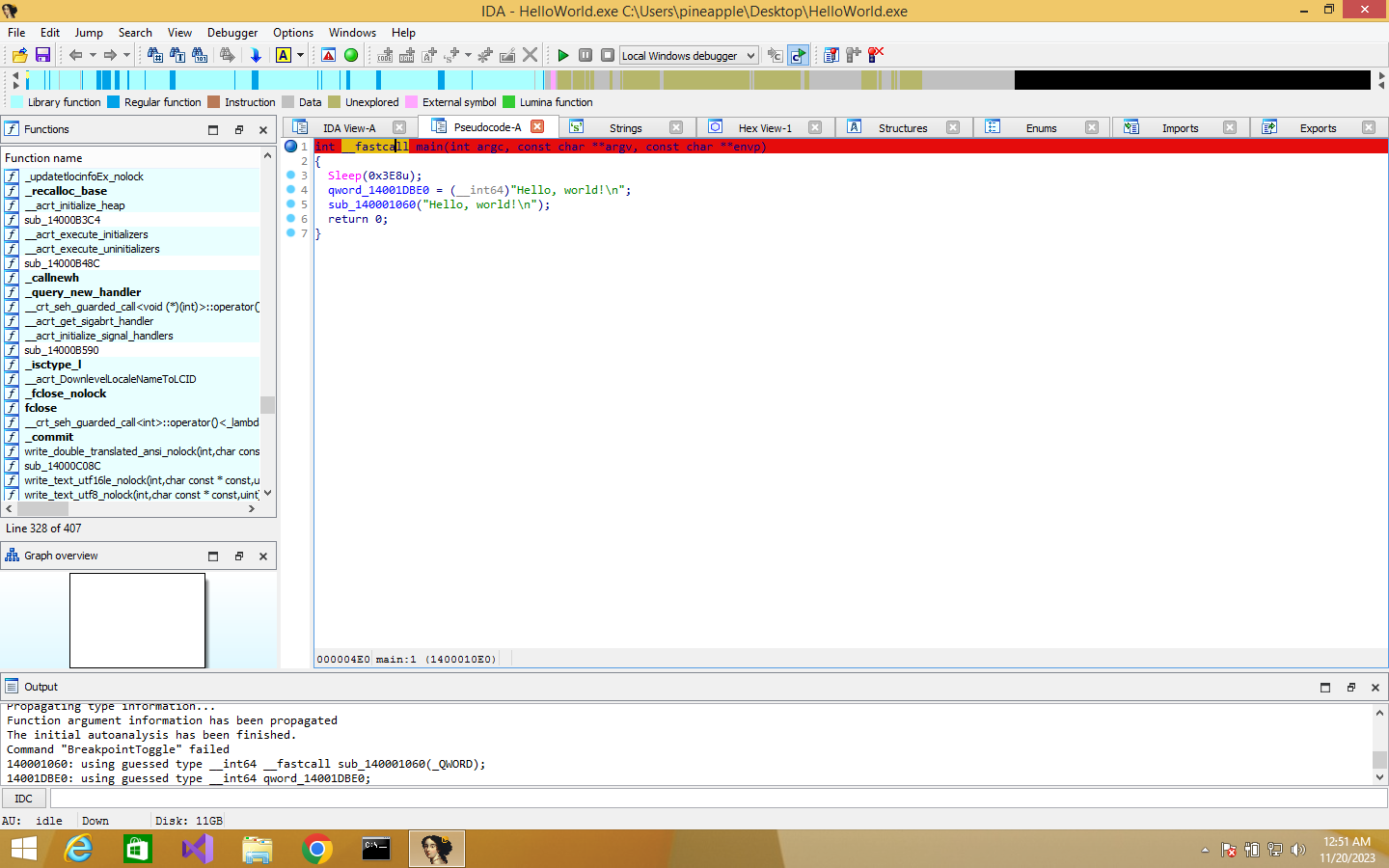Screen dimensions: 1389x868
Task: Click the add breakpoint icon
Action: 853,55
